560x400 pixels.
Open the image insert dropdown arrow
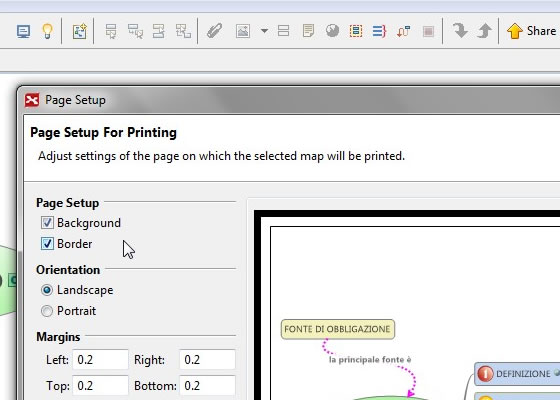(x=264, y=31)
